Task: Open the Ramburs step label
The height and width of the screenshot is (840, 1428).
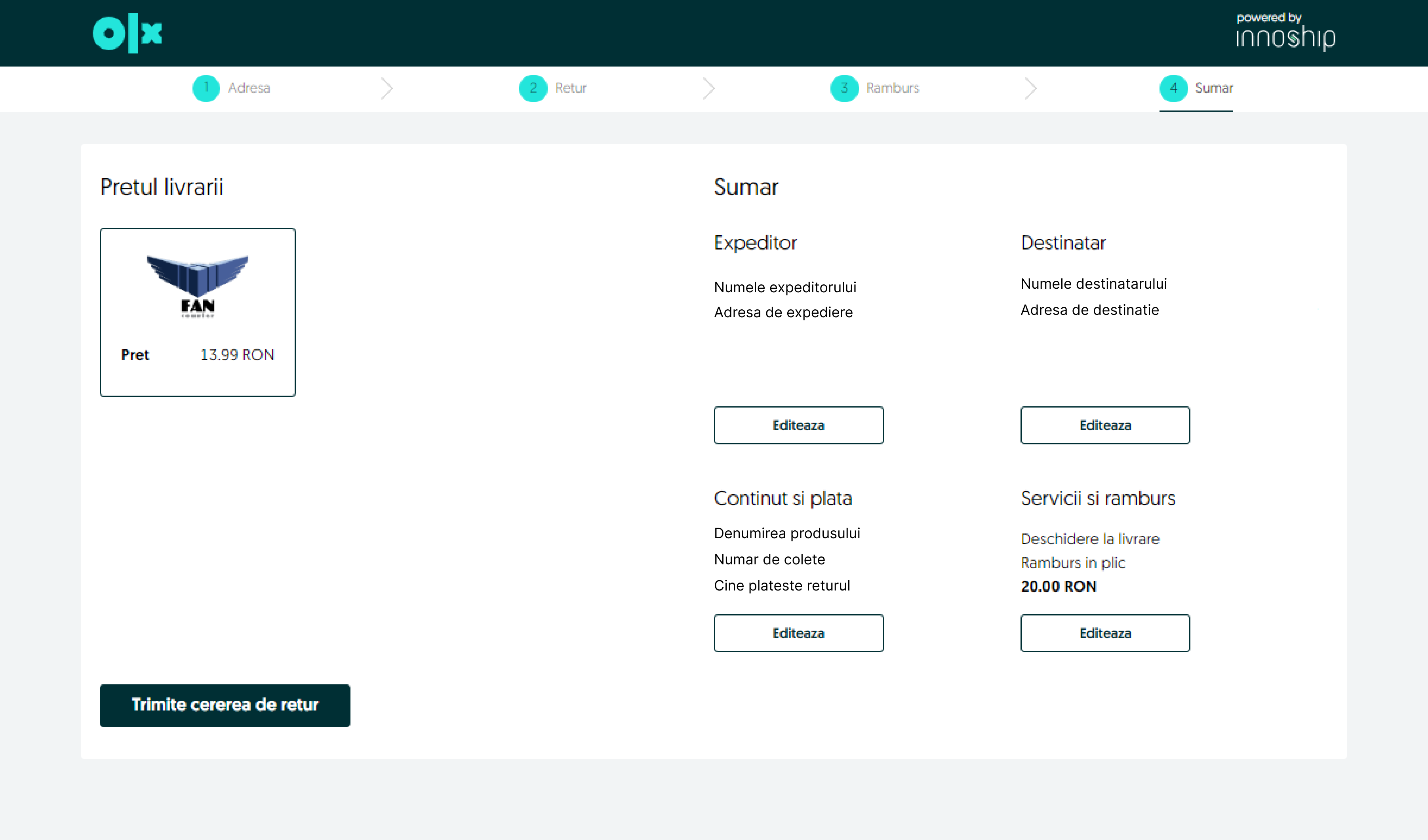Action: point(892,88)
